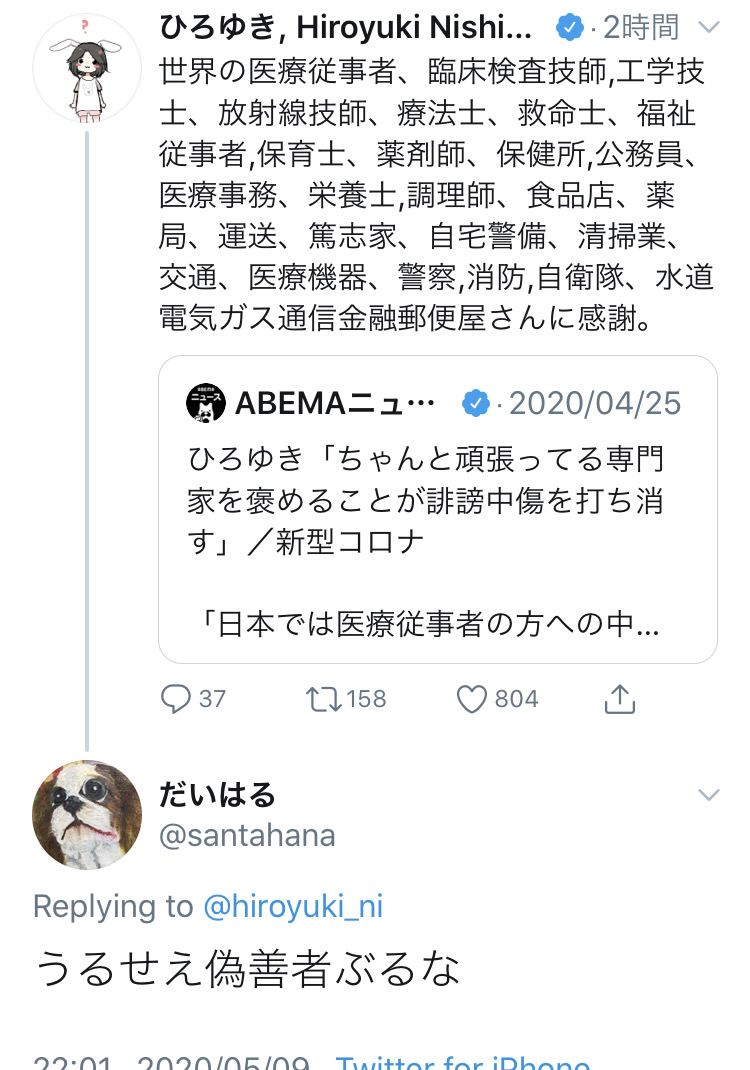Screen dimensions: 750x1070
Task: Tap the share upload icon
Action: pos(620,698)
